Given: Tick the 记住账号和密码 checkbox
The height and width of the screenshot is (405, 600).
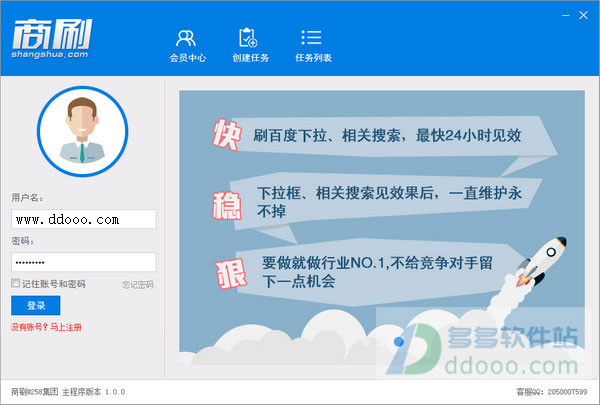Looking at the screenshot, I should (x=15, y=283).
